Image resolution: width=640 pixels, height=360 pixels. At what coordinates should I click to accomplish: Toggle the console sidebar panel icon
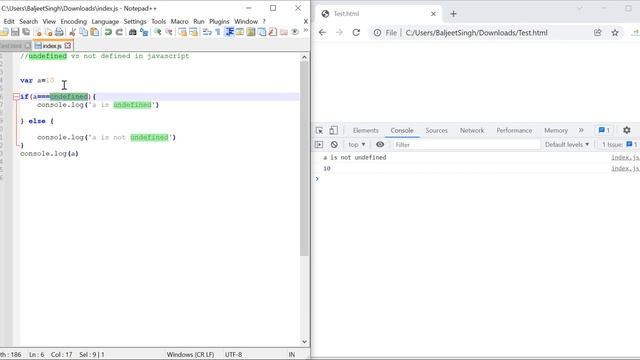click(319, 144)
